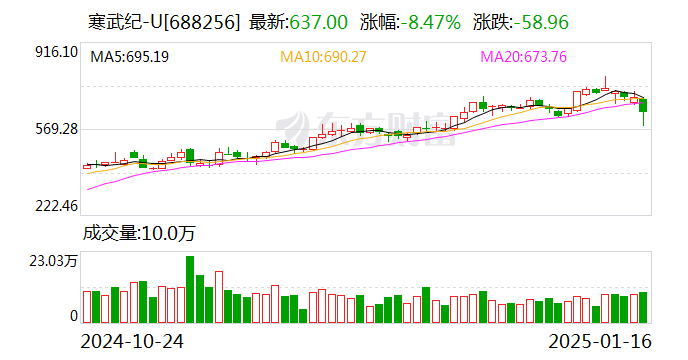Click the 东方财富 watermark logo
Image resolution: width=688 pixels, height=360 pixels.
366,126
